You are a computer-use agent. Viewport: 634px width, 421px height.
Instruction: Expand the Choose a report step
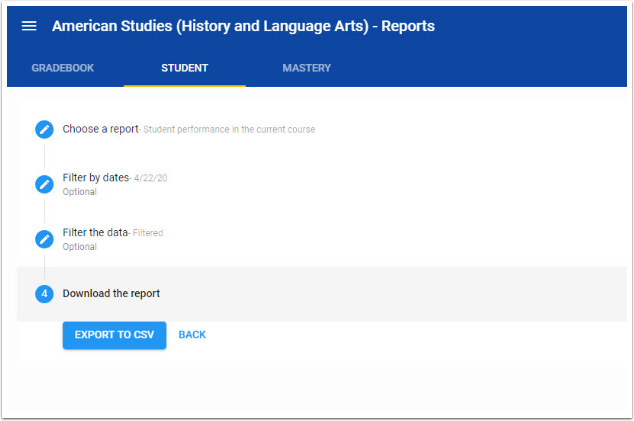coord(100,129)
